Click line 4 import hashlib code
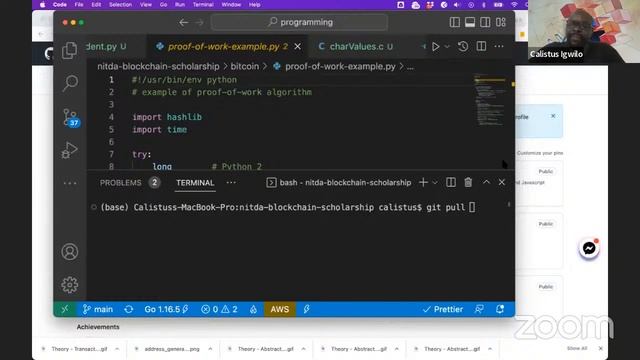640x360 pixels. [167, 117]
